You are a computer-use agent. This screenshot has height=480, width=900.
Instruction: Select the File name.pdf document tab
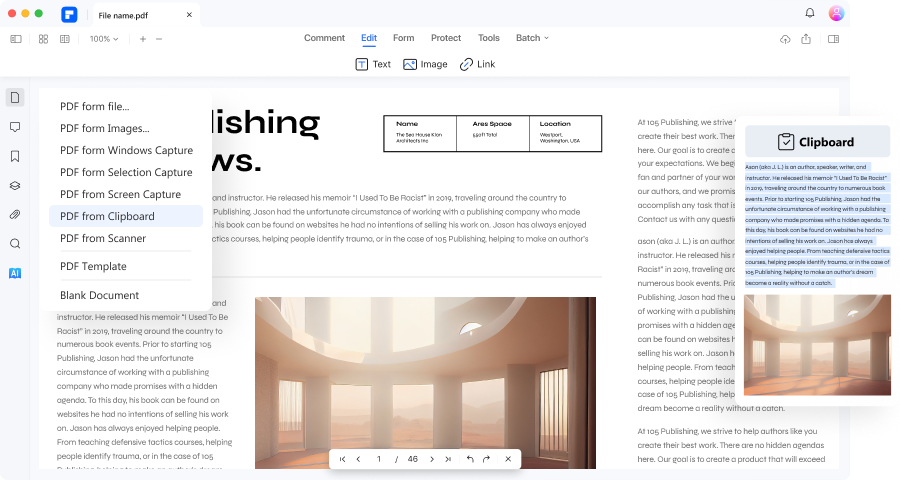(x=146, y=15)
